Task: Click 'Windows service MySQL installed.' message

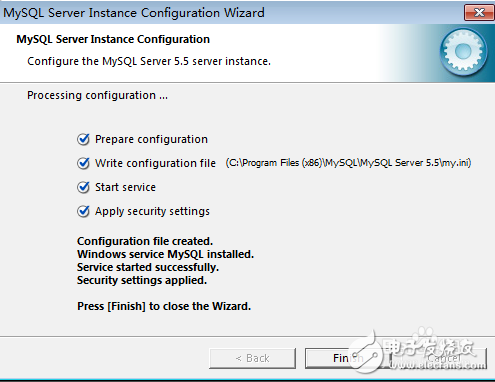Action: 165,254
